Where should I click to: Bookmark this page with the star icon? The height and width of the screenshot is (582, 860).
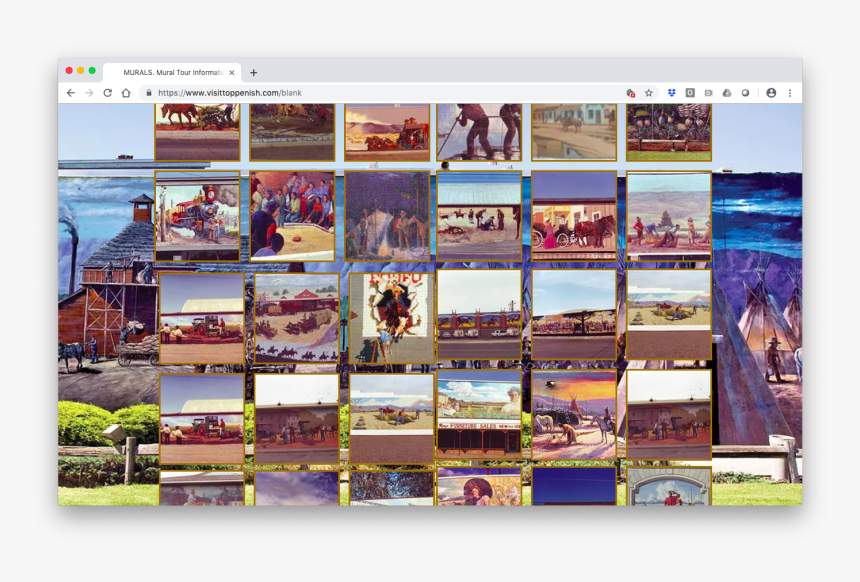point(649,93)
